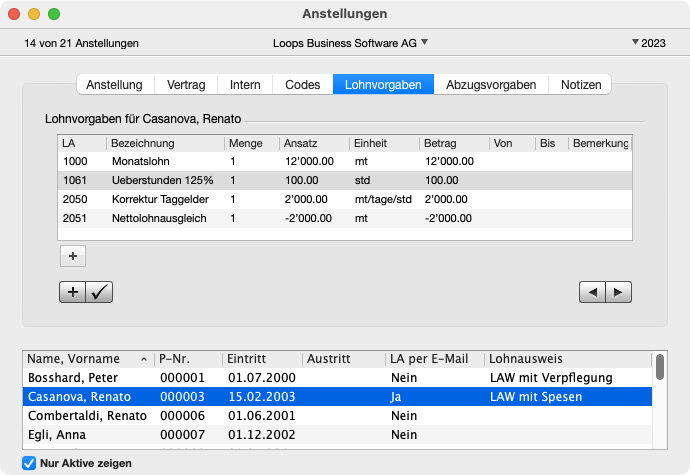
Task: Click the small plus button below the Lohnvorgaben table
Action: pos(73,256)
